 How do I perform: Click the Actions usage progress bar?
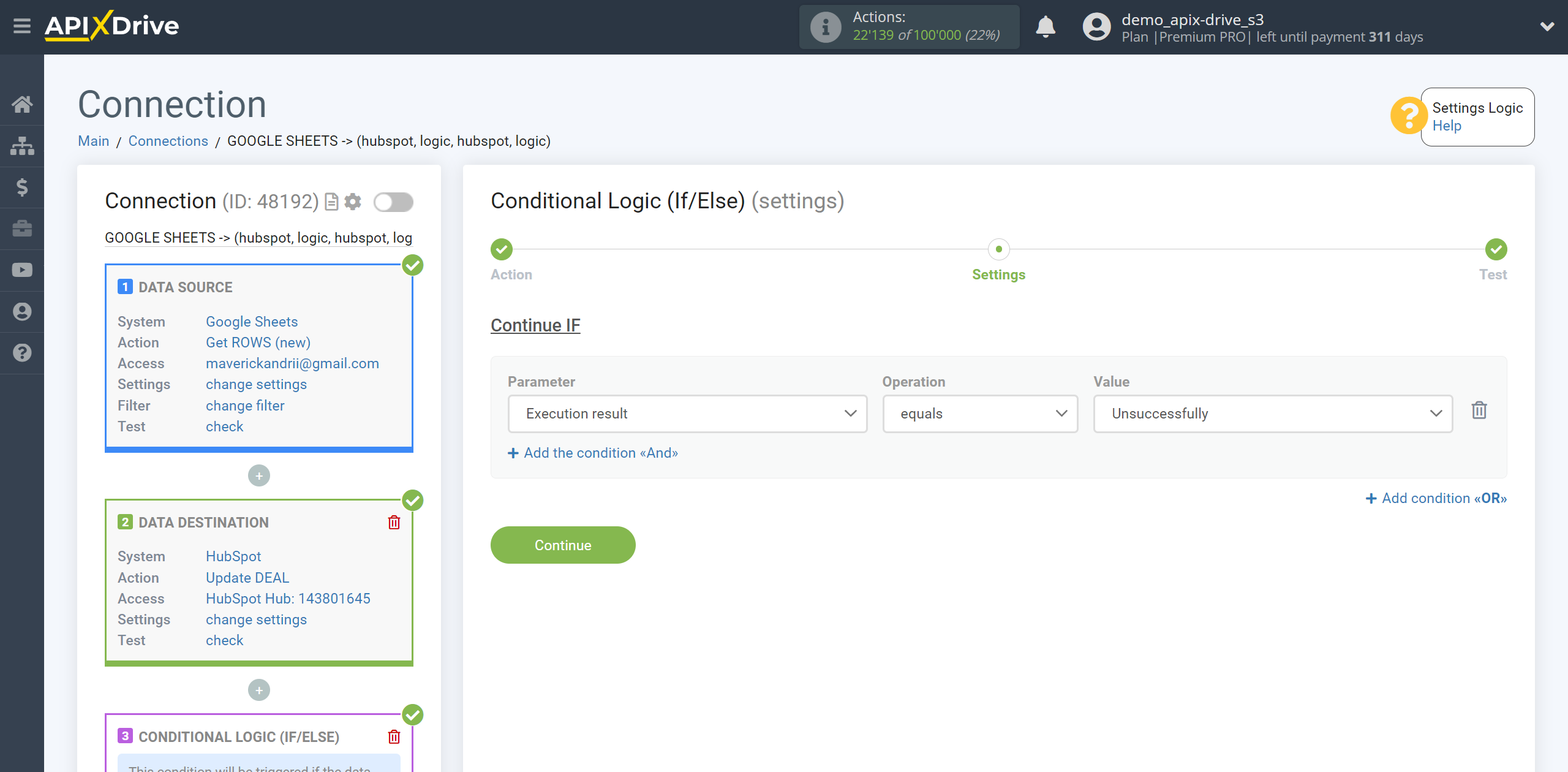click(x=911, y=27)
